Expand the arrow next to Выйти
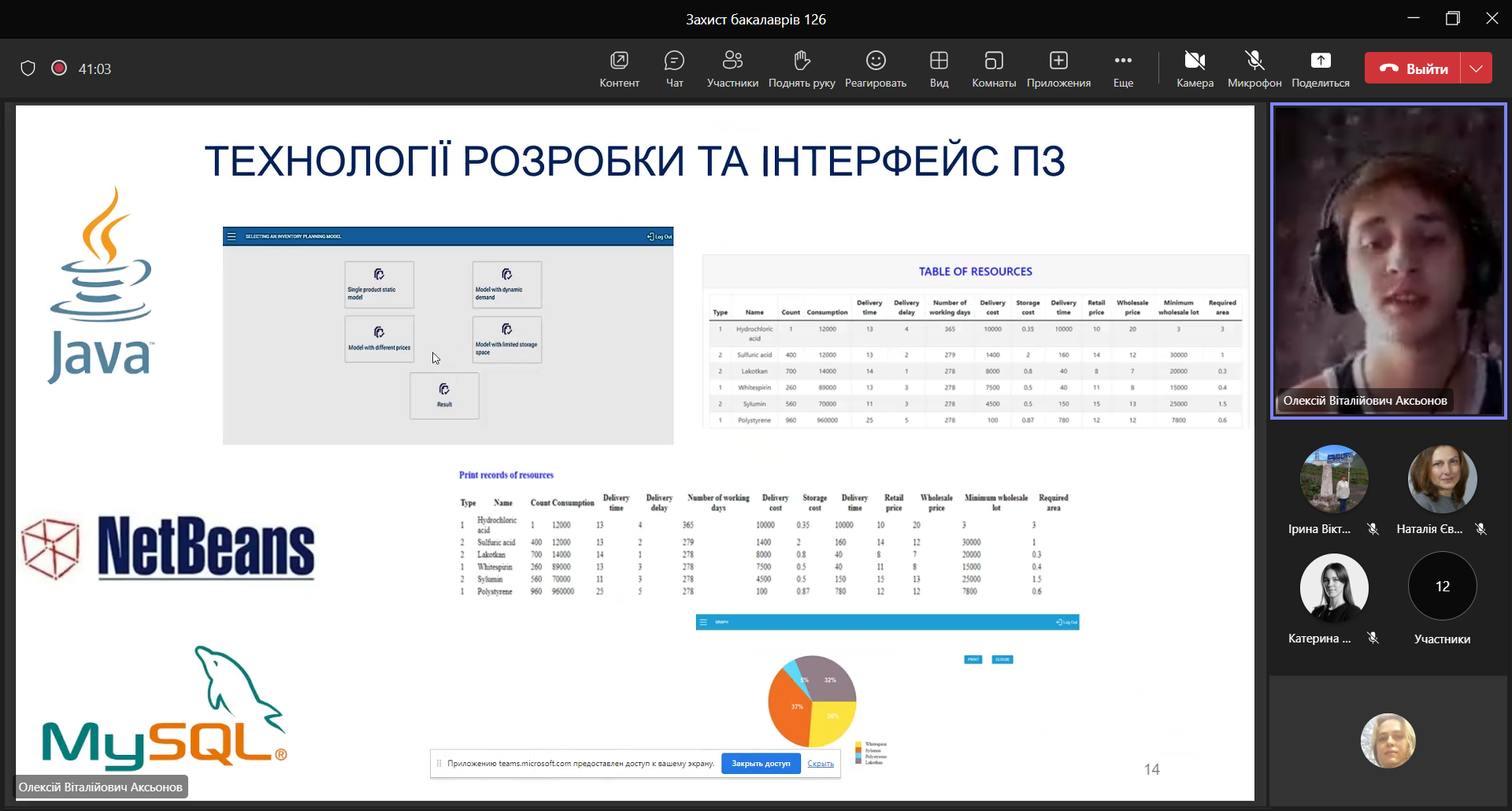The width and height of the screenshot is (1512, 811). pos(1477,69)
